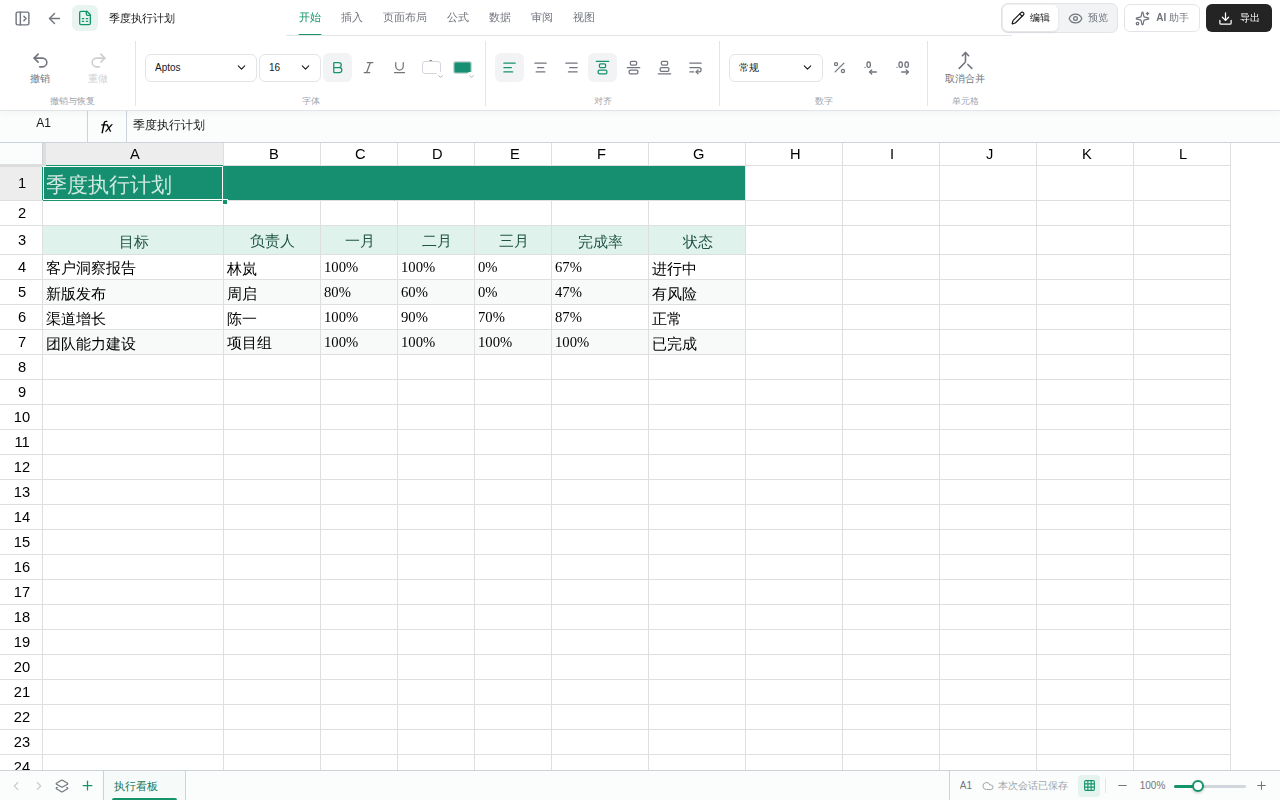This screenshot has height=800, width=1280.
Task: Open the Aptos font dropdown
Action: coord(201,68)
